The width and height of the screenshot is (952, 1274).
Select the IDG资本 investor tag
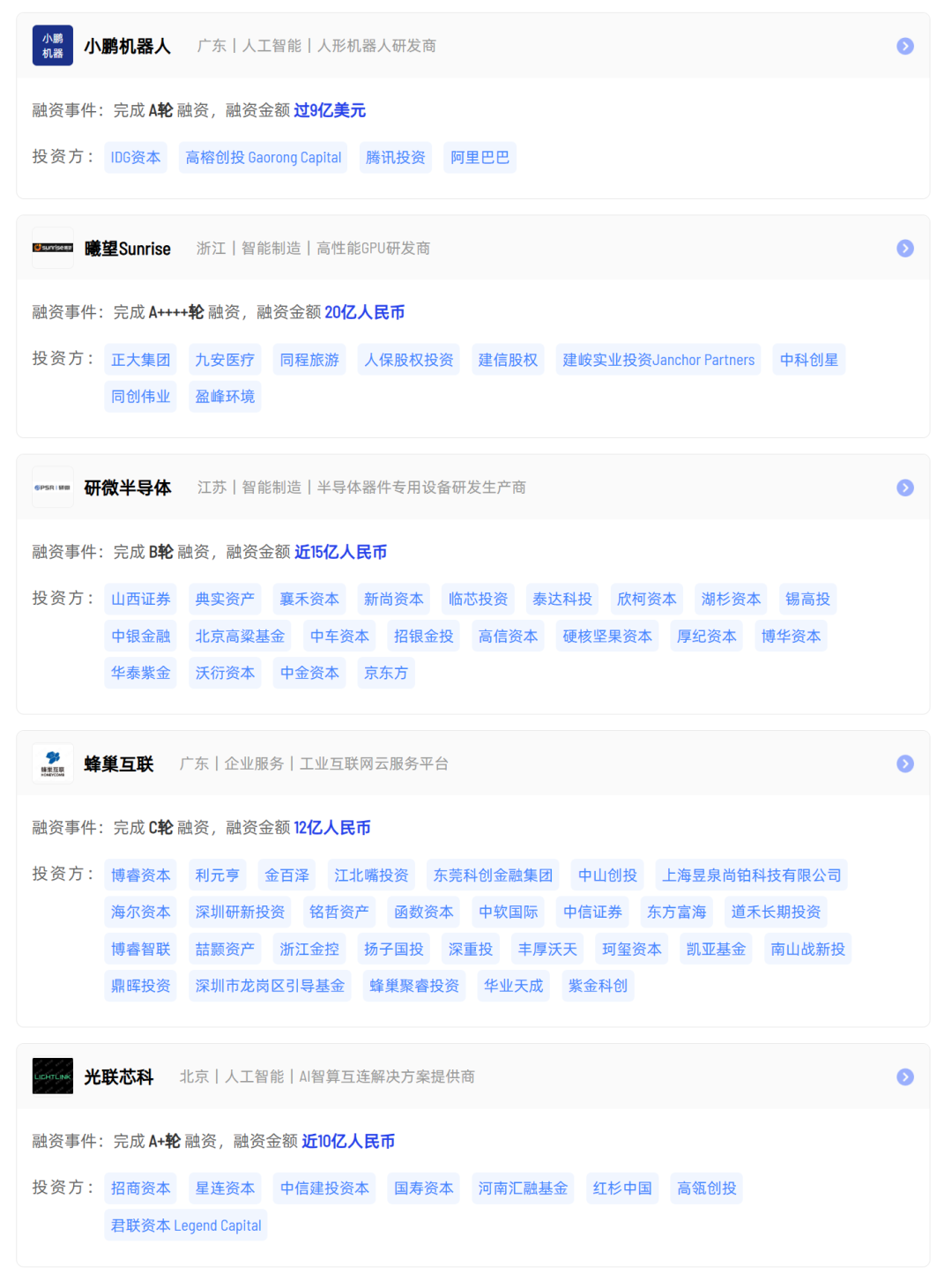pos(136,158)
